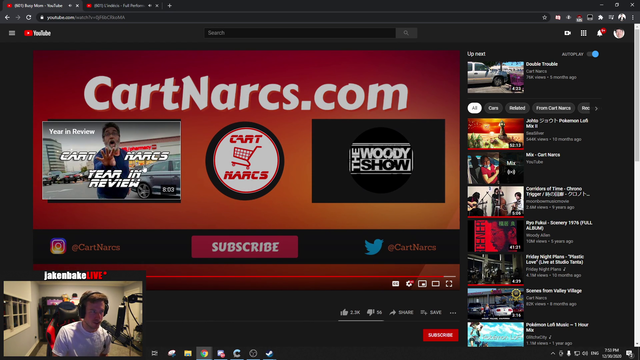Click the SHARE button
This screenshot has width=640, height=360.
(x=402, y=312)
